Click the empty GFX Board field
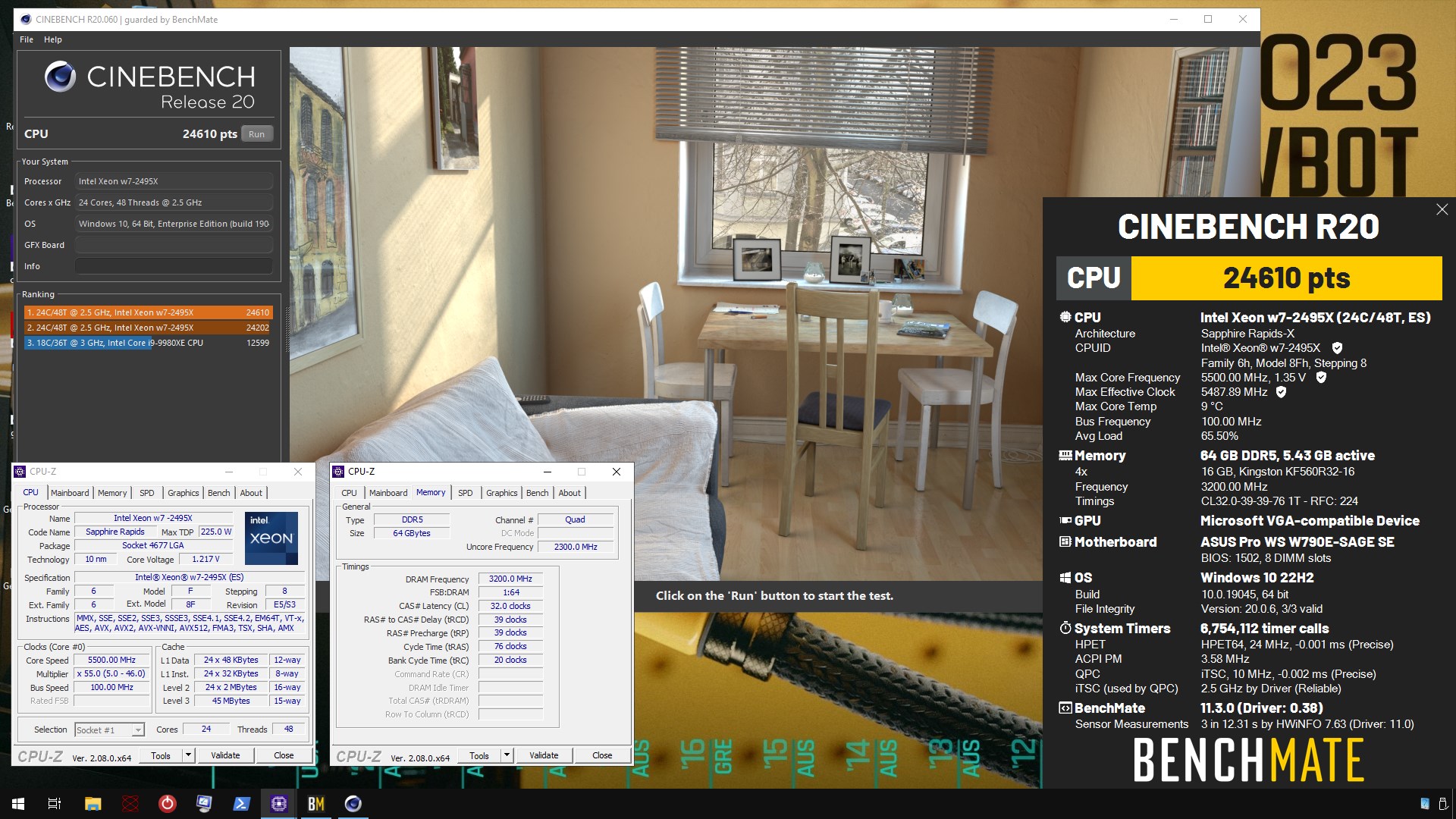Viewport: 1456px width, 819px height. click(x=174, y=245)
